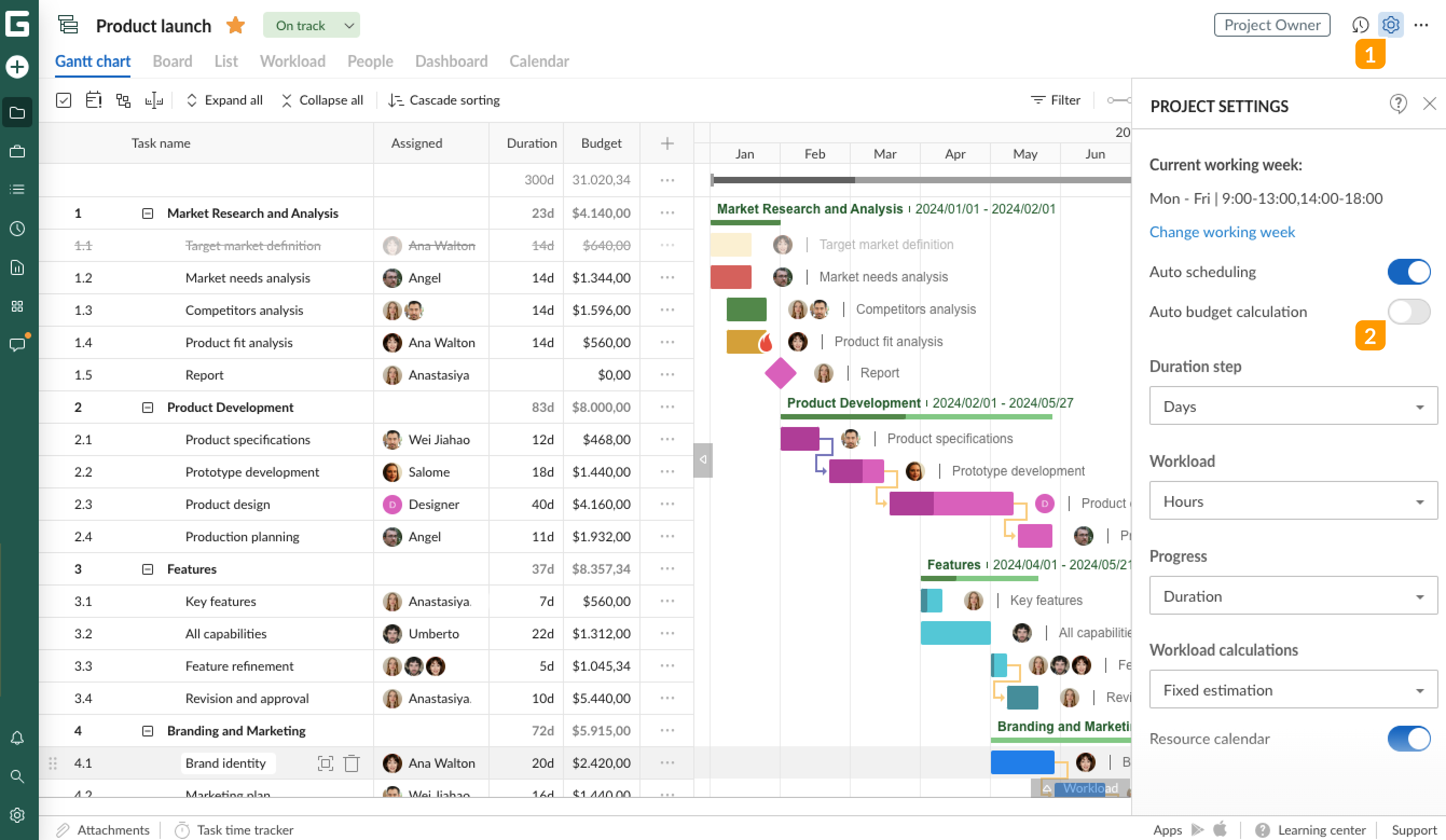Open the Workload panel at chart bottom
Viewport: 1446px width, 840px height.
tap(1080, 788)
